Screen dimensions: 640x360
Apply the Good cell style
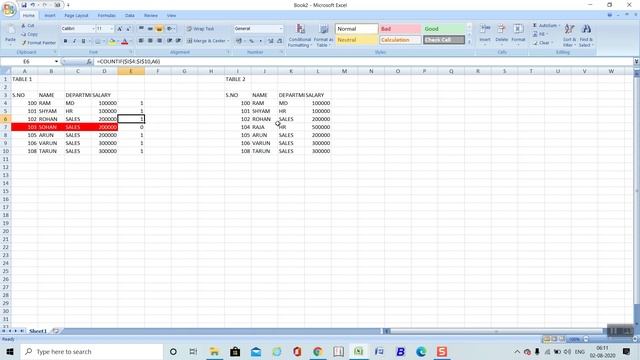coord(444,29)
